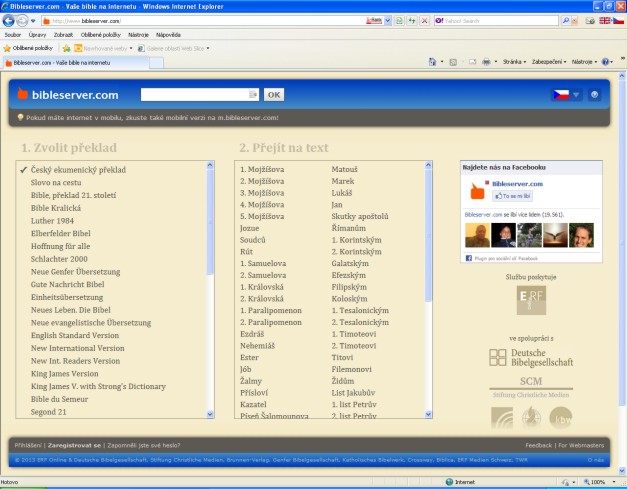Image resolution: width=627 pixels, height=489 pixels.
Task: Click the Bibleserver.com Facebook page link
Action: click(517, 184)
